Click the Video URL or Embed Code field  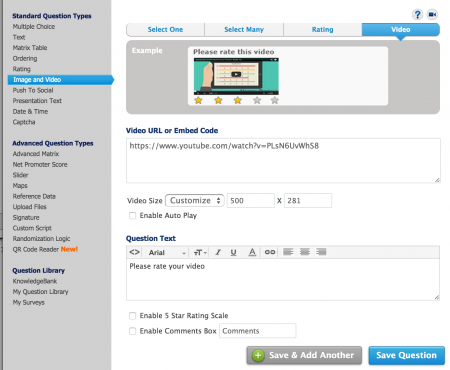[x=283, y=161]
